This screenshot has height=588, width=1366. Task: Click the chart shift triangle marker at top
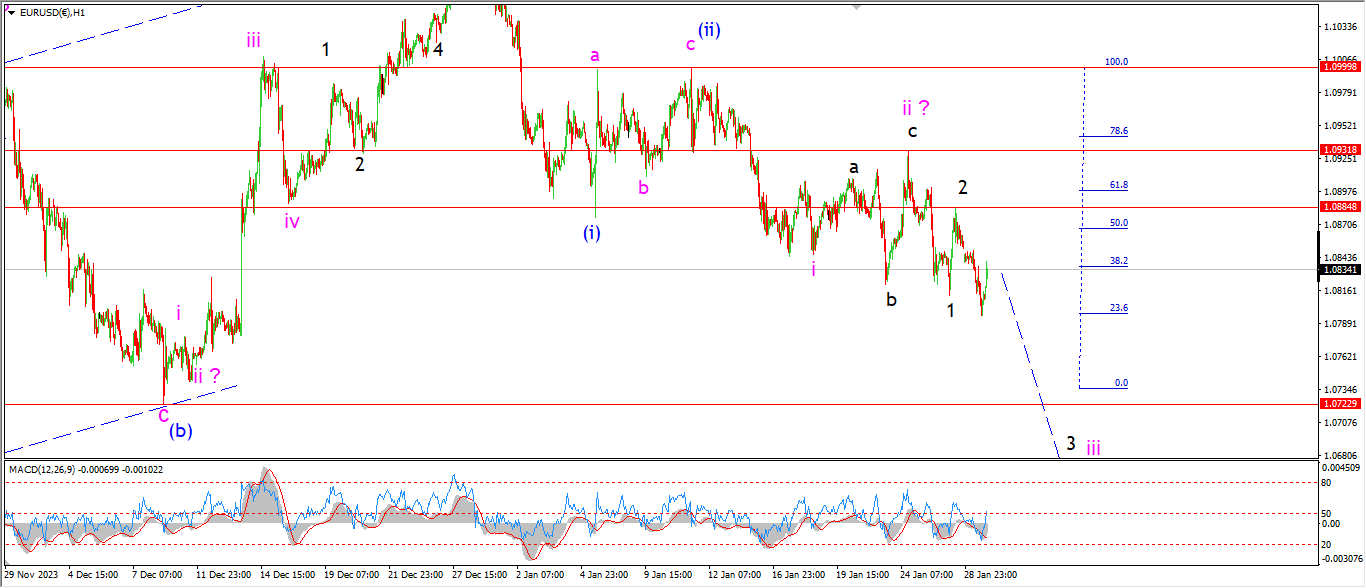point(856,7)
